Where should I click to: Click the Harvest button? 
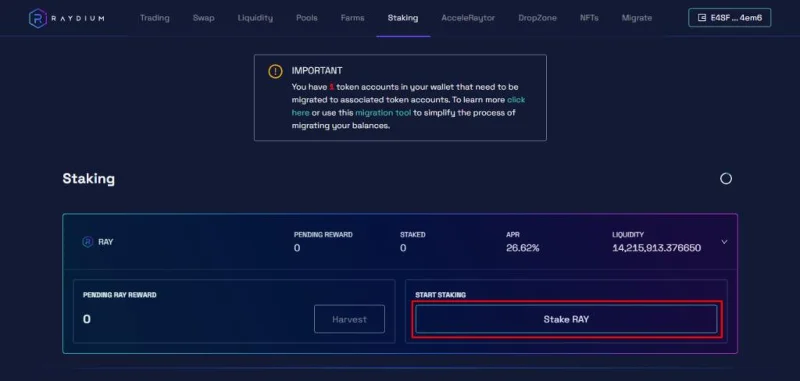point(349,319)
